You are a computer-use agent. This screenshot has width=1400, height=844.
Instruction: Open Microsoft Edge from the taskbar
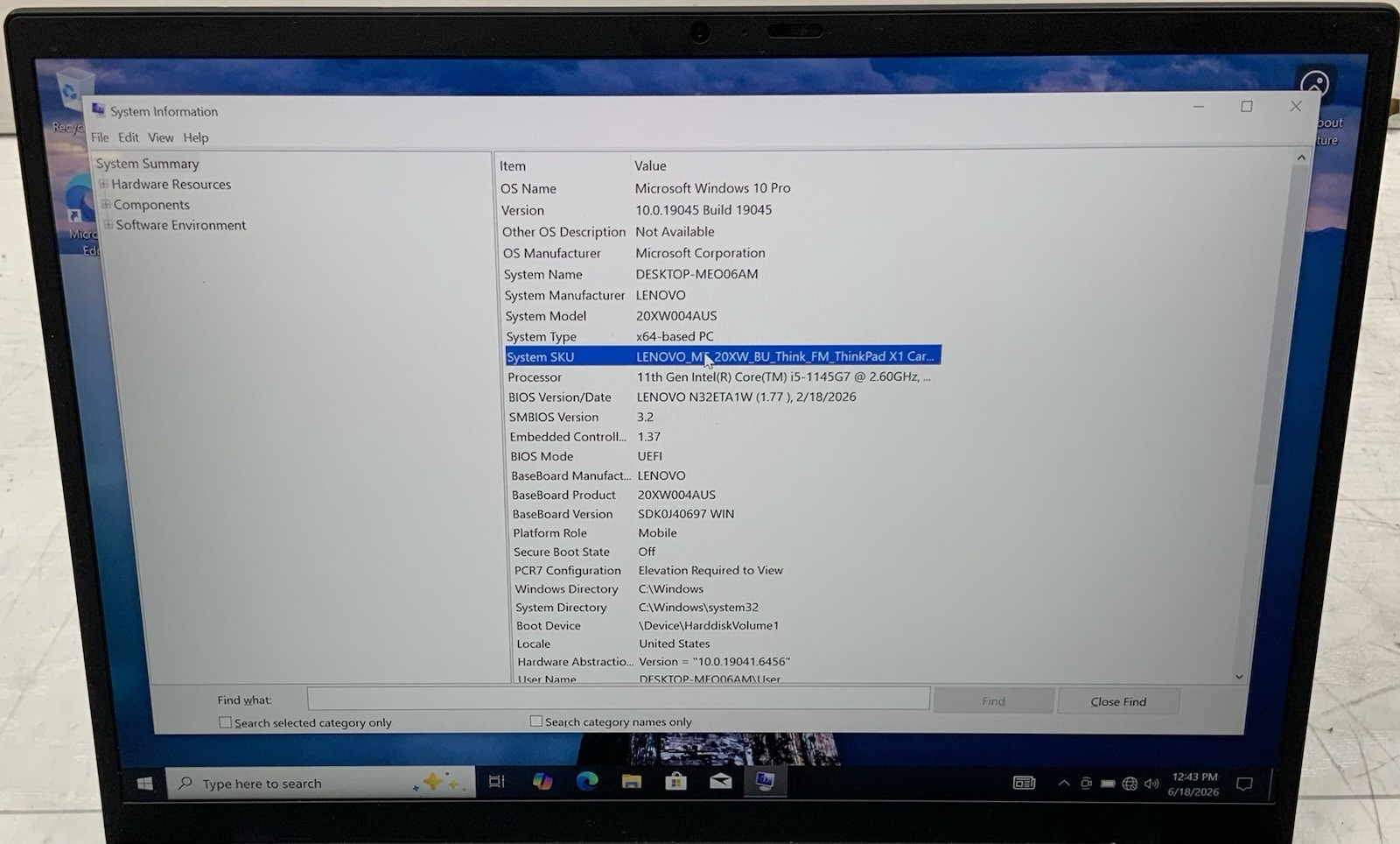[587, 781]
